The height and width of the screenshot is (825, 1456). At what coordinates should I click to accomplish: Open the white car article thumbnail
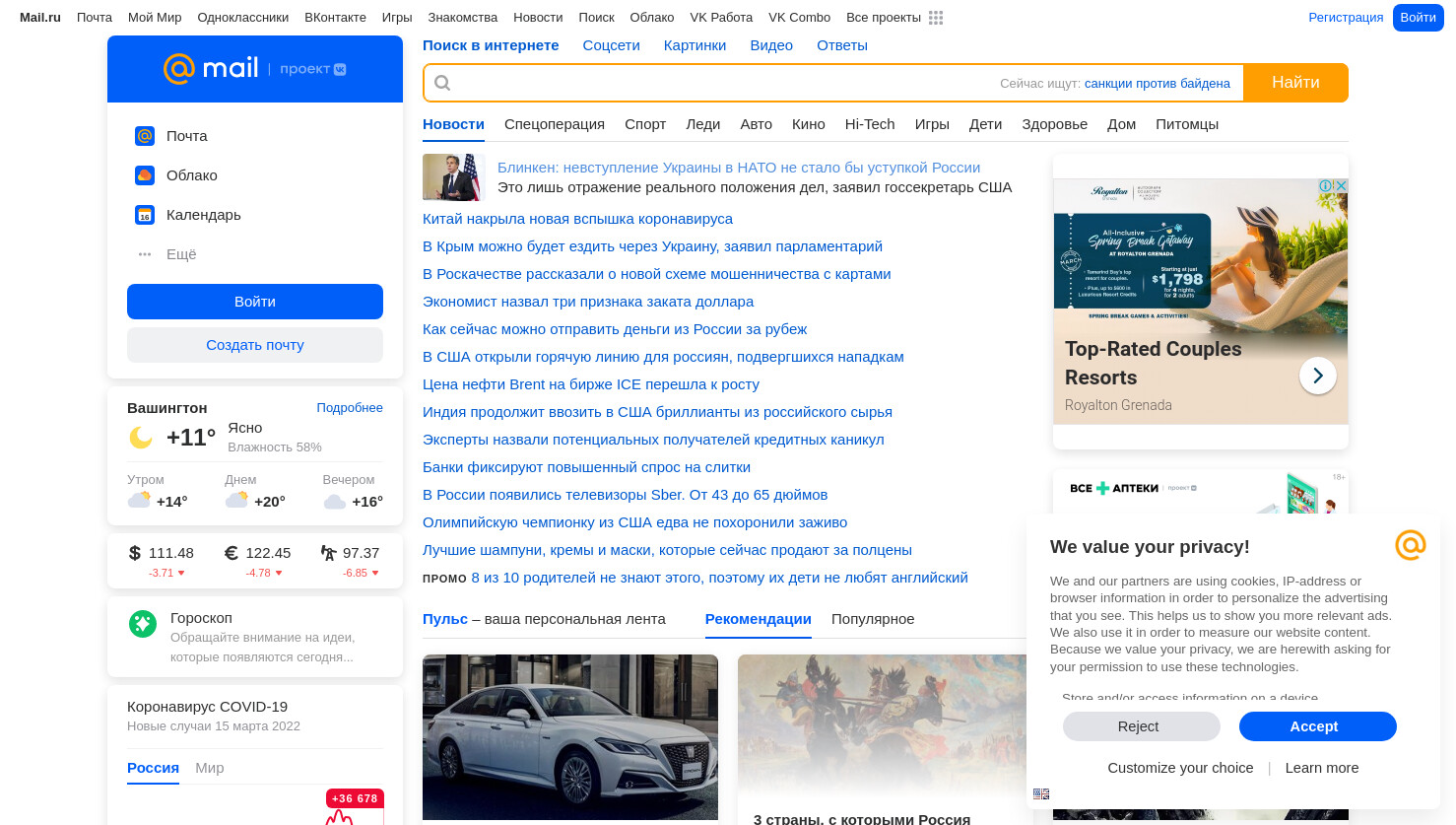[570, 737]
